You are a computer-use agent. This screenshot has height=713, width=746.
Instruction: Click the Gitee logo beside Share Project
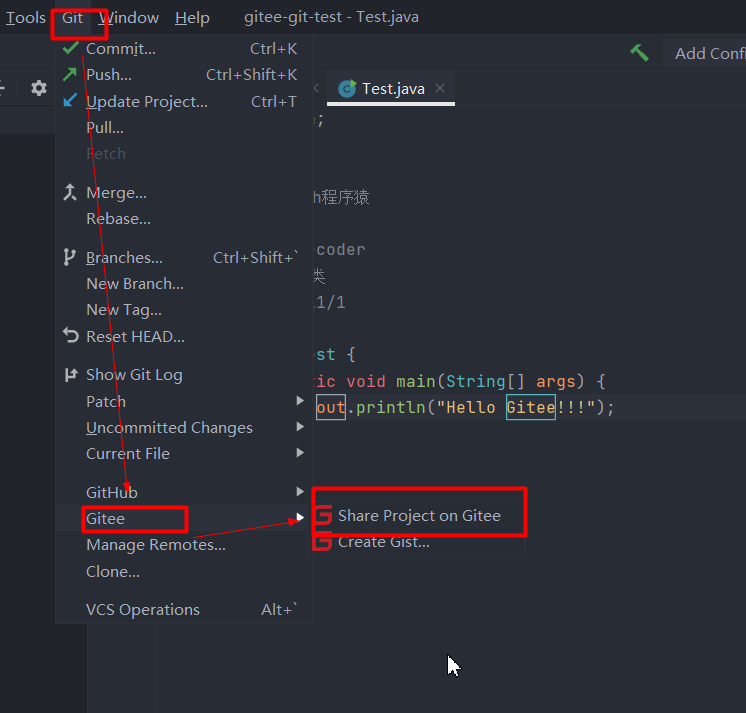pyautogui.click(x=324, y=516)
